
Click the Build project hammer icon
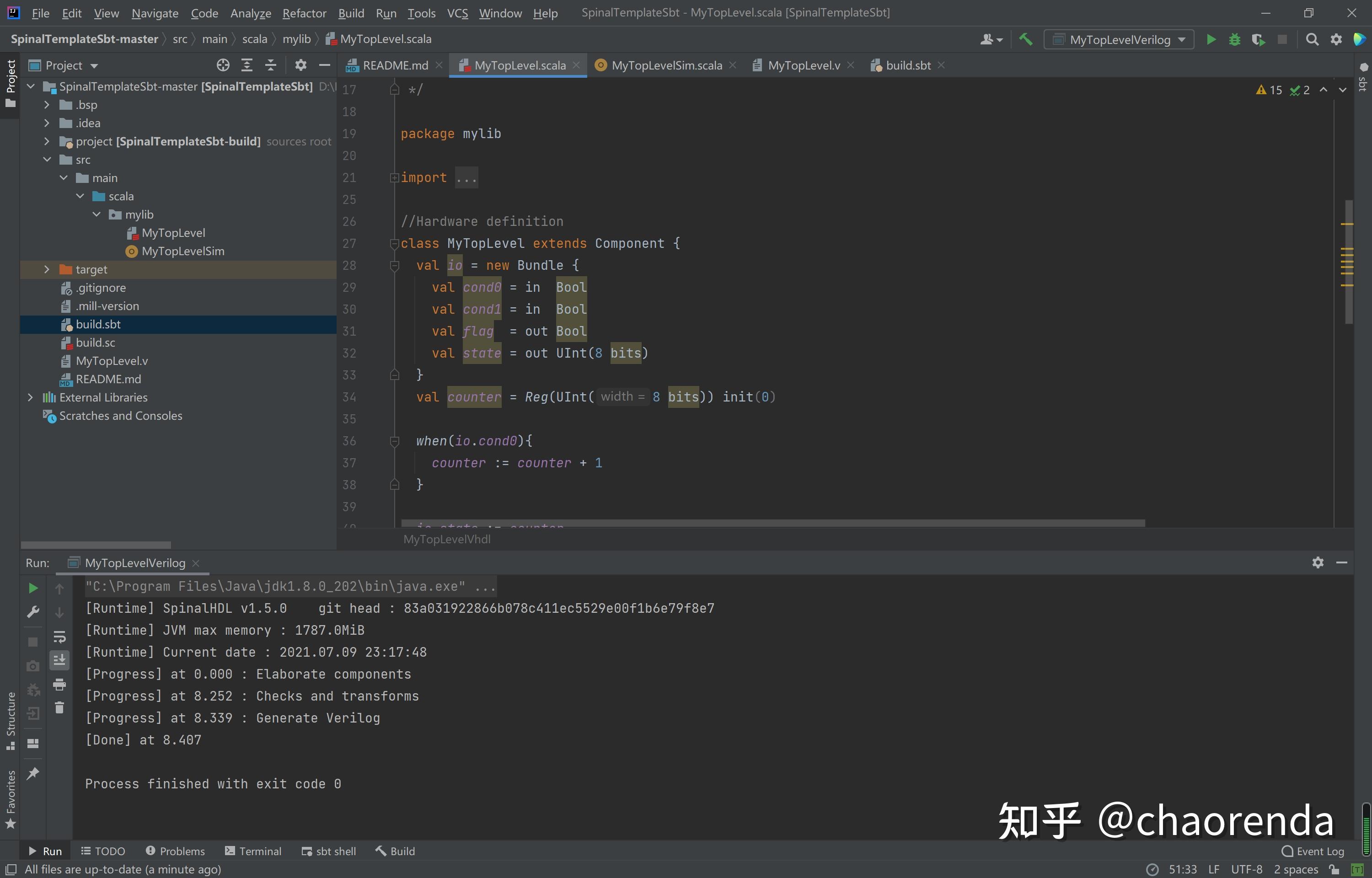click(x=1025, y=39)
